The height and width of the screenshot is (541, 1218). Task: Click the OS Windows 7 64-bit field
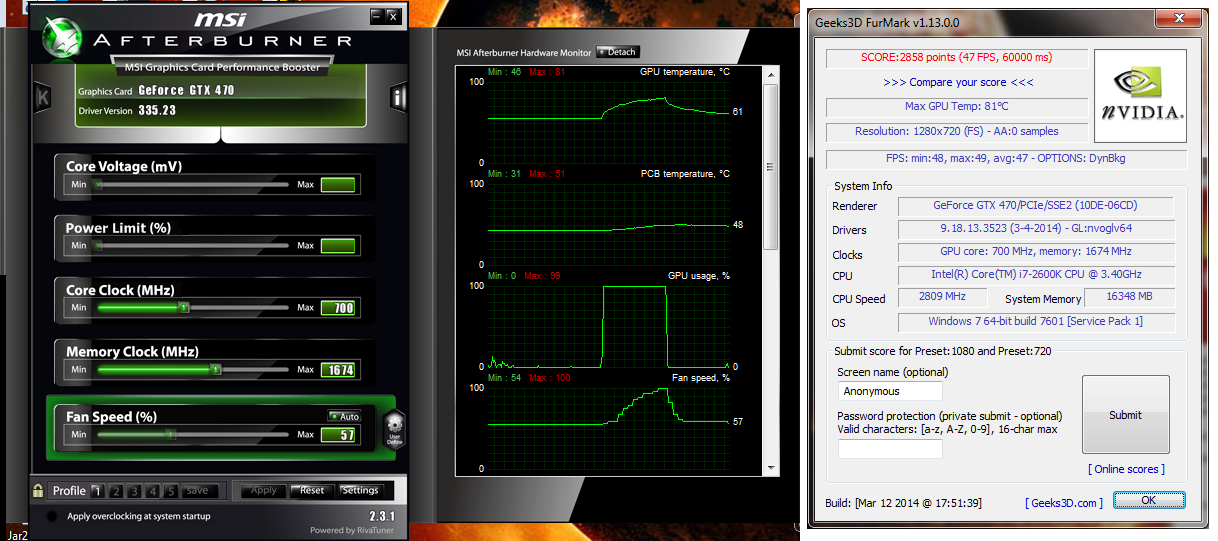coord(1036,321)
